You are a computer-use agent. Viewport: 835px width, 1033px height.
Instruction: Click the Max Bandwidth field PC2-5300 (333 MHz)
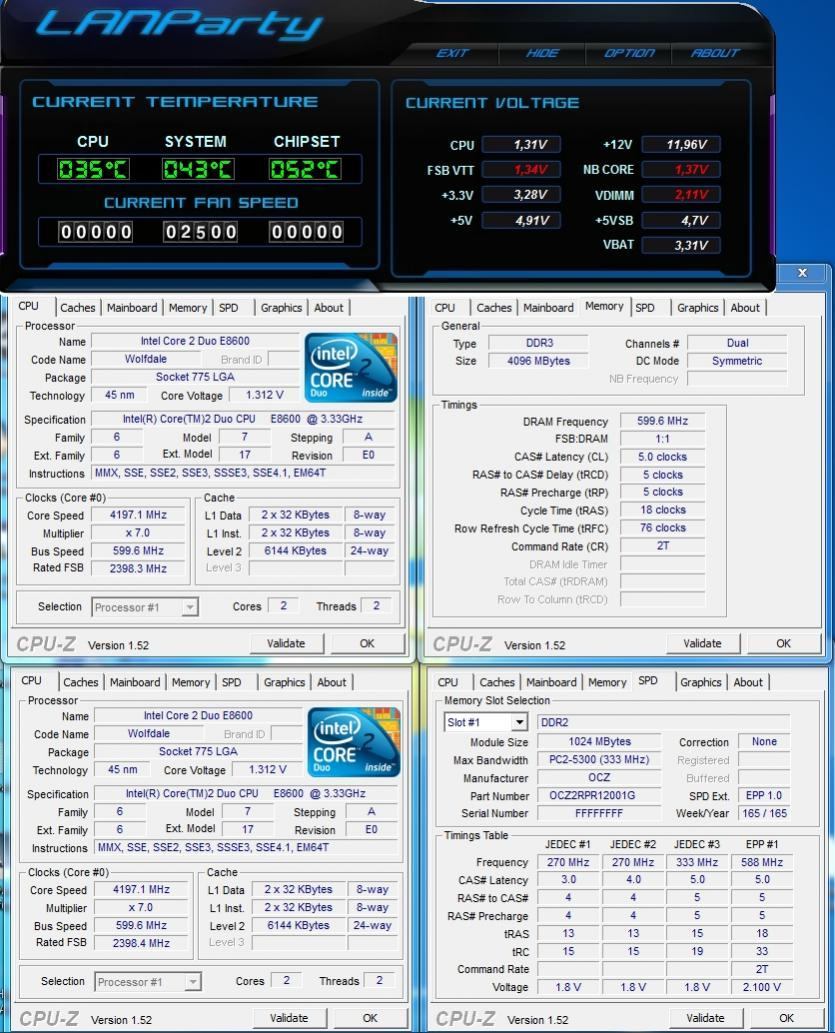599,760
